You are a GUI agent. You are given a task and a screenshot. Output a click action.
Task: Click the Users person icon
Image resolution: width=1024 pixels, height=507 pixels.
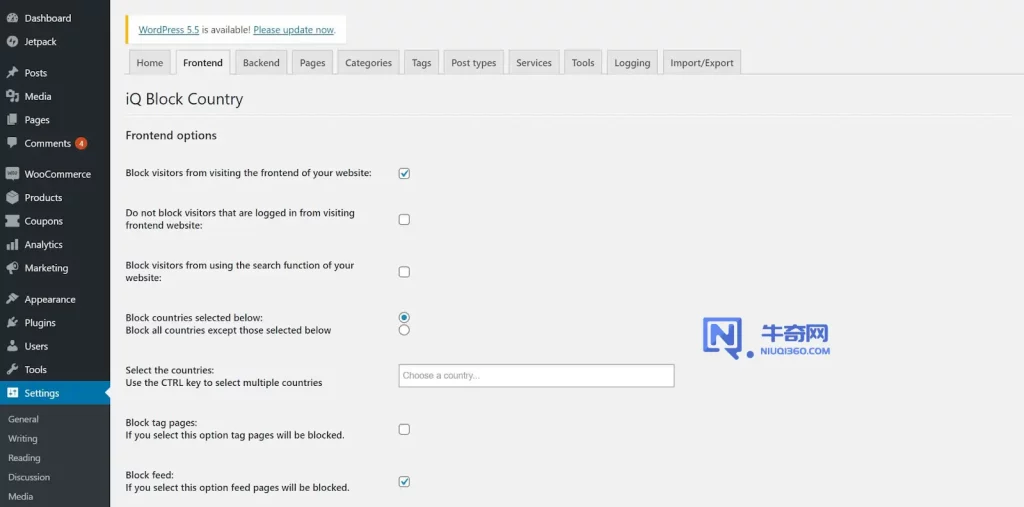click(12, 346)
